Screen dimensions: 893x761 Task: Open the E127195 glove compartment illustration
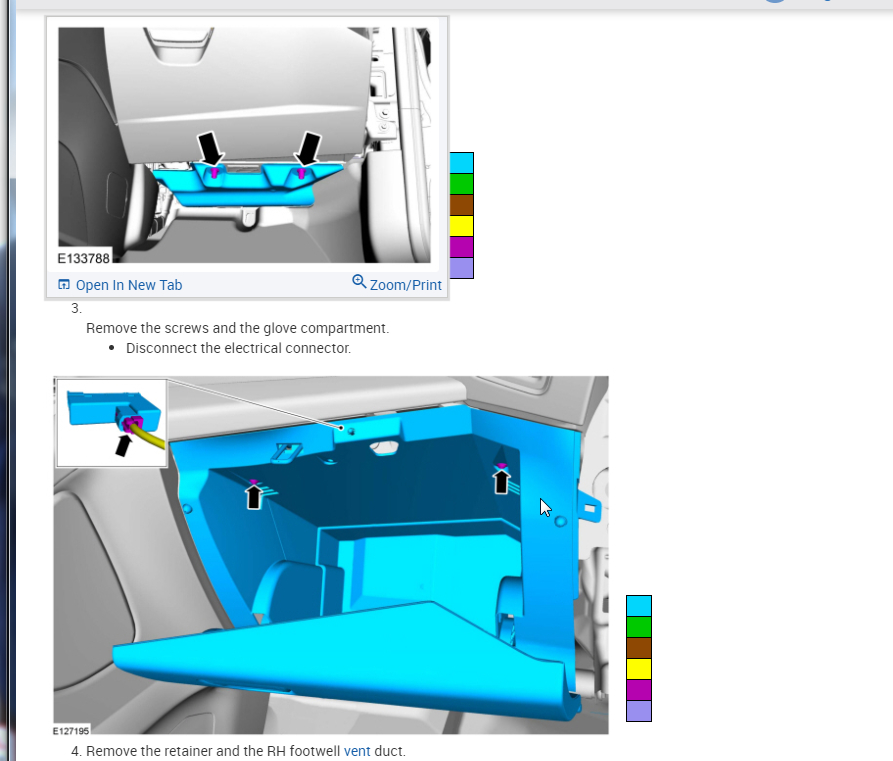point(331,555)
